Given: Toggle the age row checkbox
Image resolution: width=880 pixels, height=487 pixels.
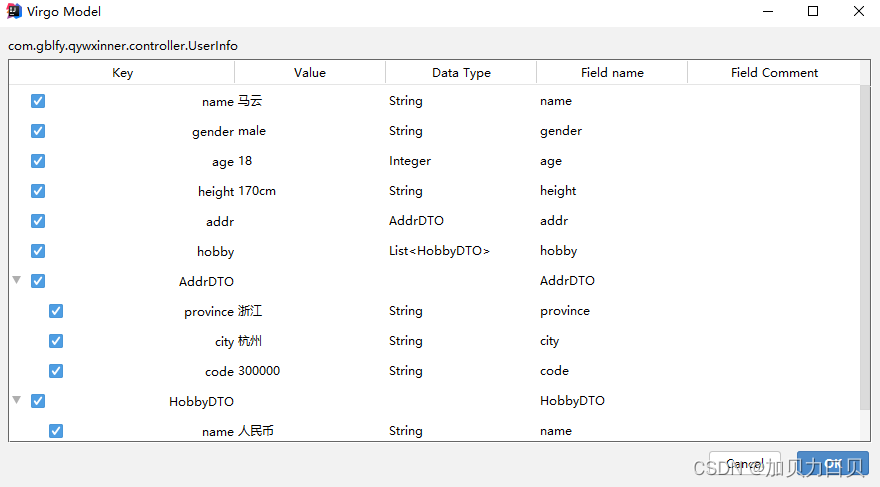Looking at the screenshot, I should [x=38, y=161].
